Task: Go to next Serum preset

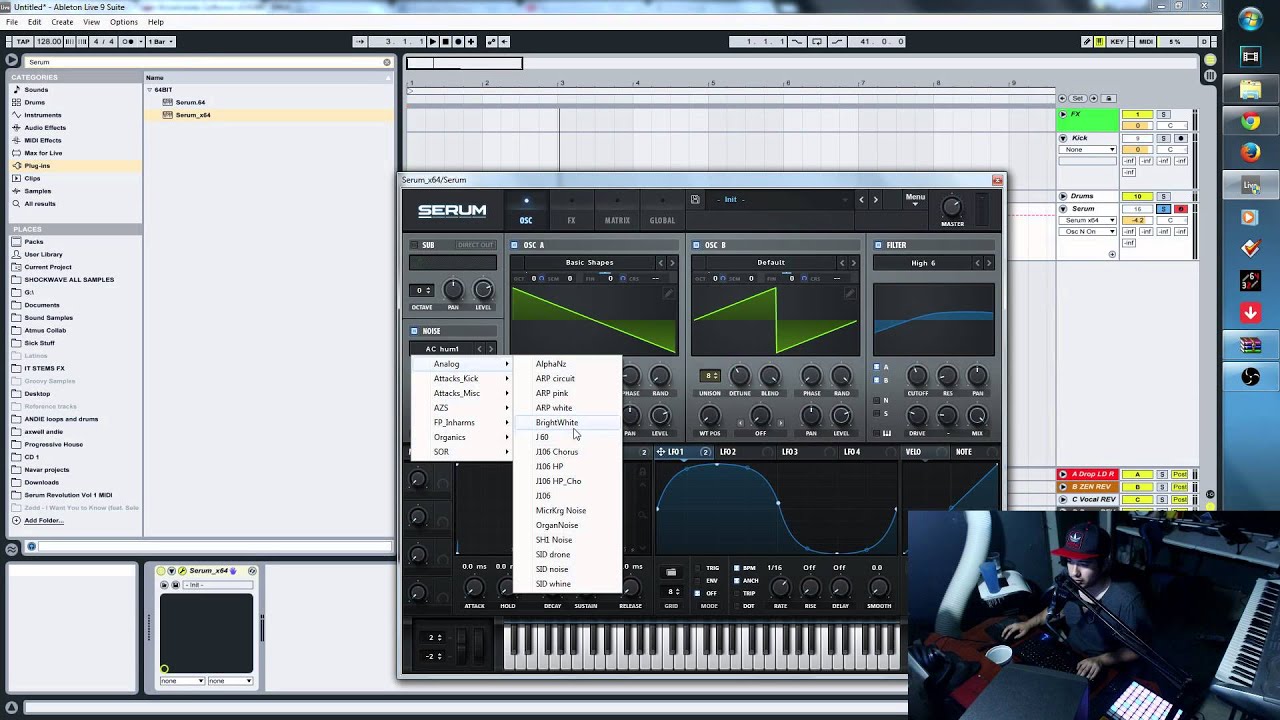Action: (x=875, y=199)
